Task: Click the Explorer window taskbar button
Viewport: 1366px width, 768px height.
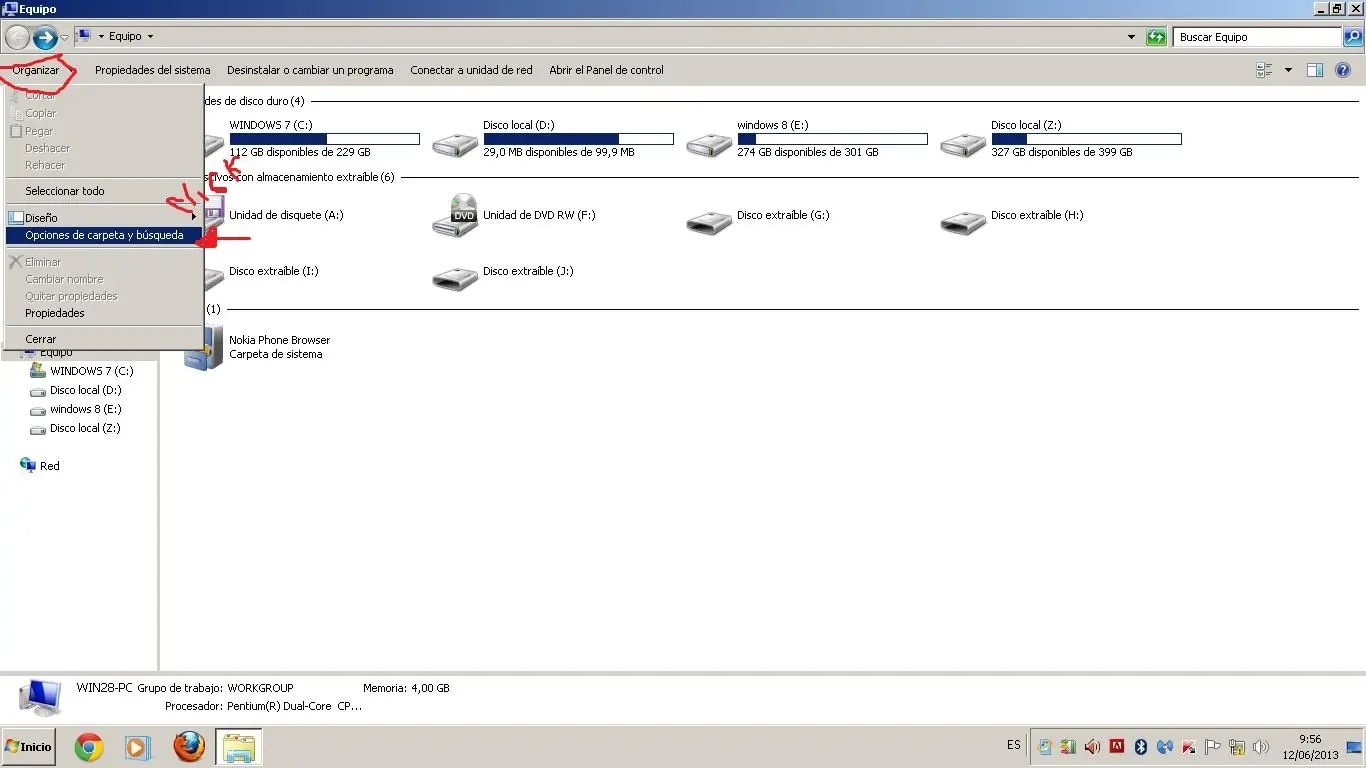Action: point(239,747)
